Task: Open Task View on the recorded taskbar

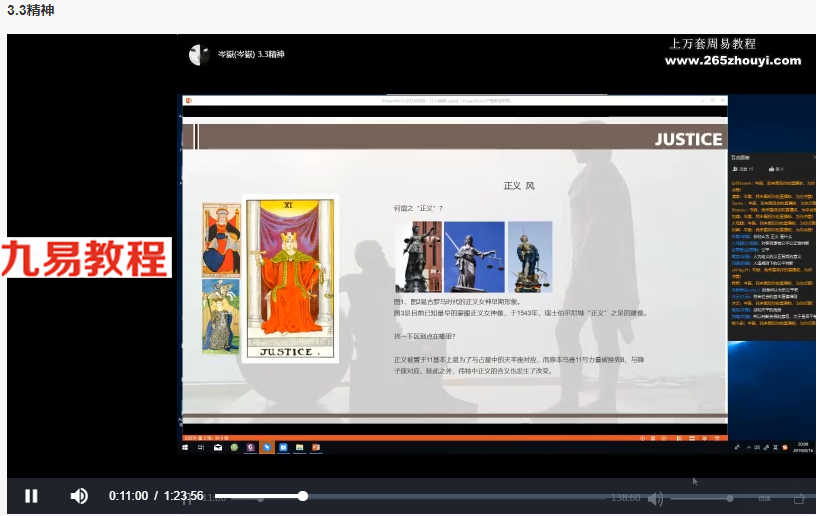Action: [x=201, y=447]
